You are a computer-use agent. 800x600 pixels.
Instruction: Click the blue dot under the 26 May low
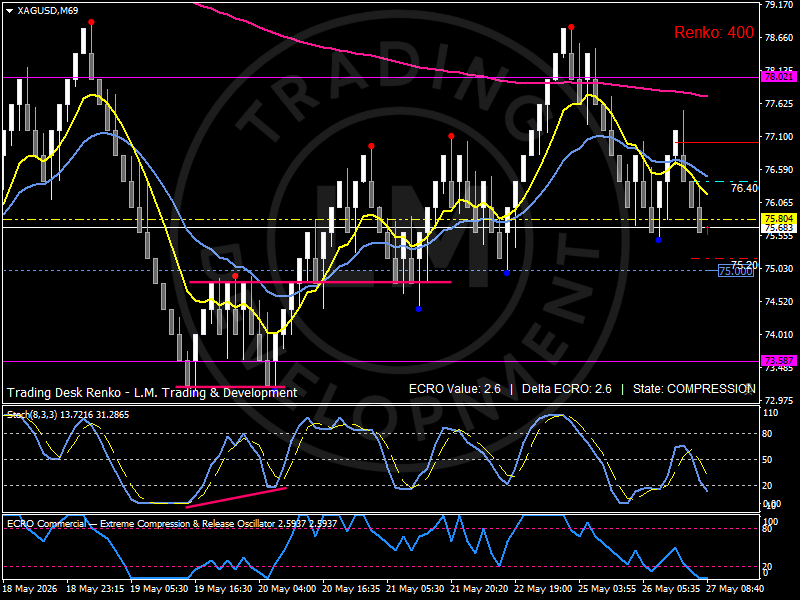(659, 240)
